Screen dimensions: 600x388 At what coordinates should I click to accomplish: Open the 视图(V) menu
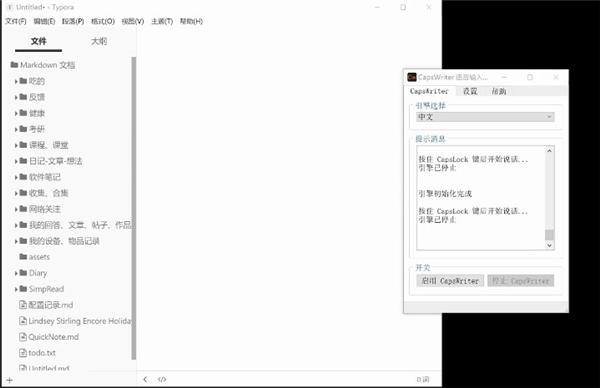133,21
